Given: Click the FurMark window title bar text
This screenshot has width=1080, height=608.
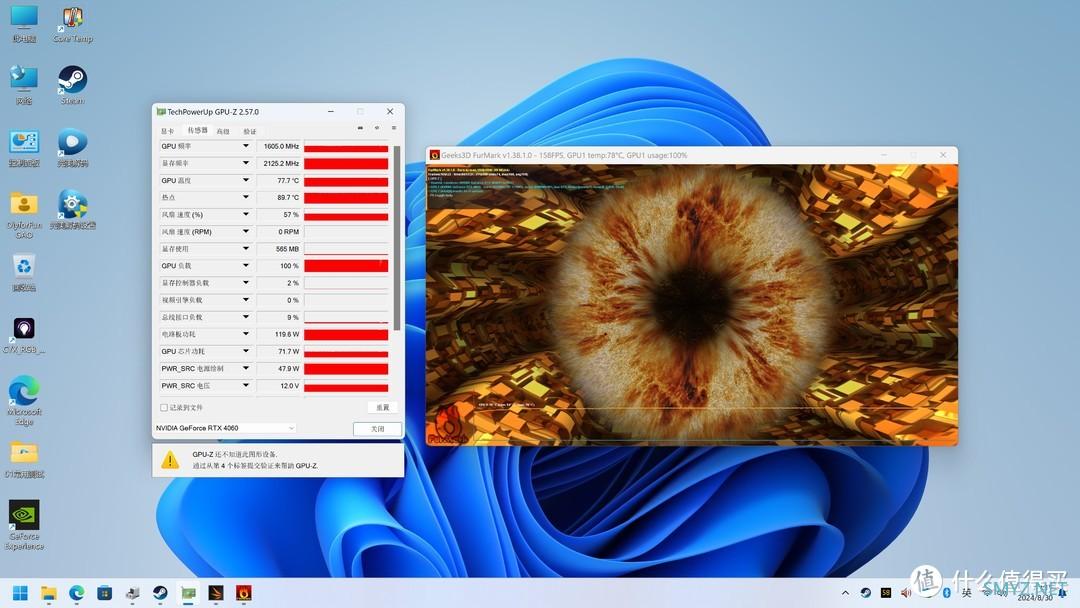Looking at the screenshot, I should [563, 155].
